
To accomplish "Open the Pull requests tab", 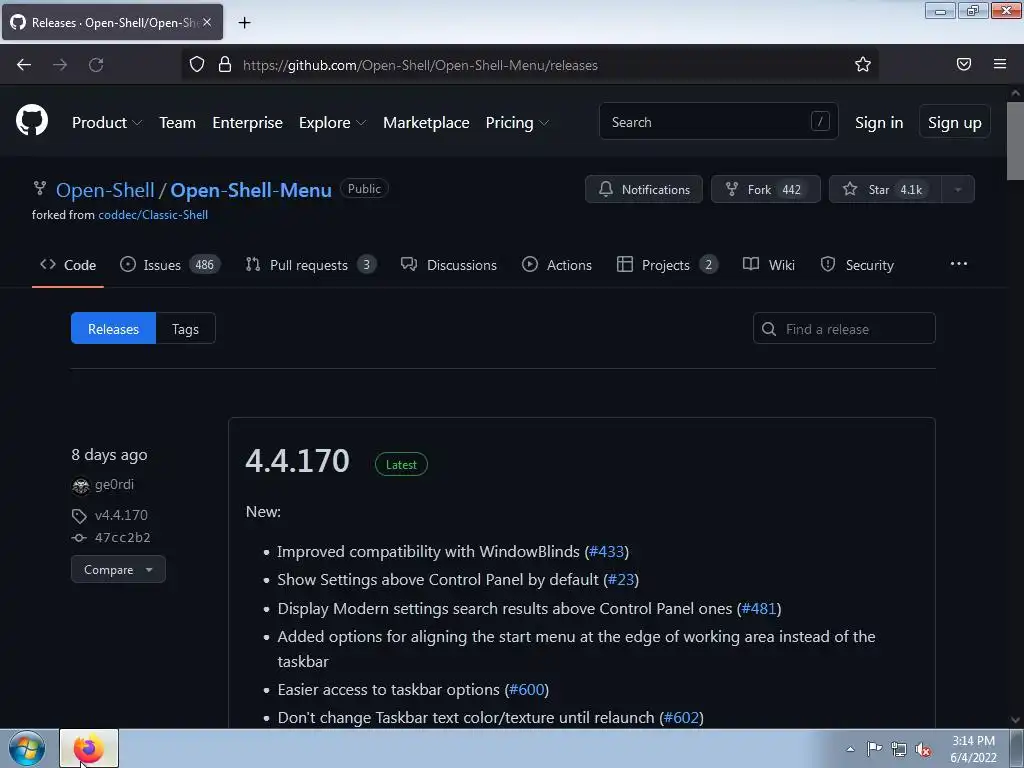I will (310, 264).
